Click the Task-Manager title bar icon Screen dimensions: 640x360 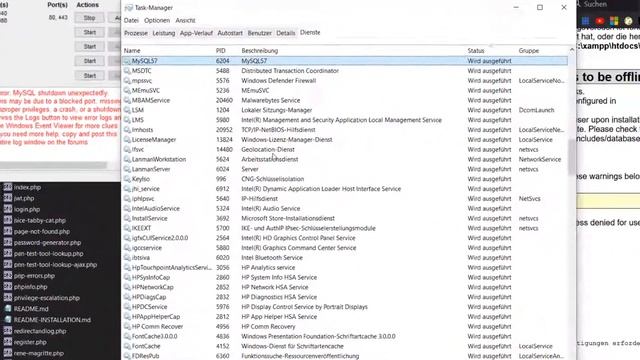coord(129,8)
